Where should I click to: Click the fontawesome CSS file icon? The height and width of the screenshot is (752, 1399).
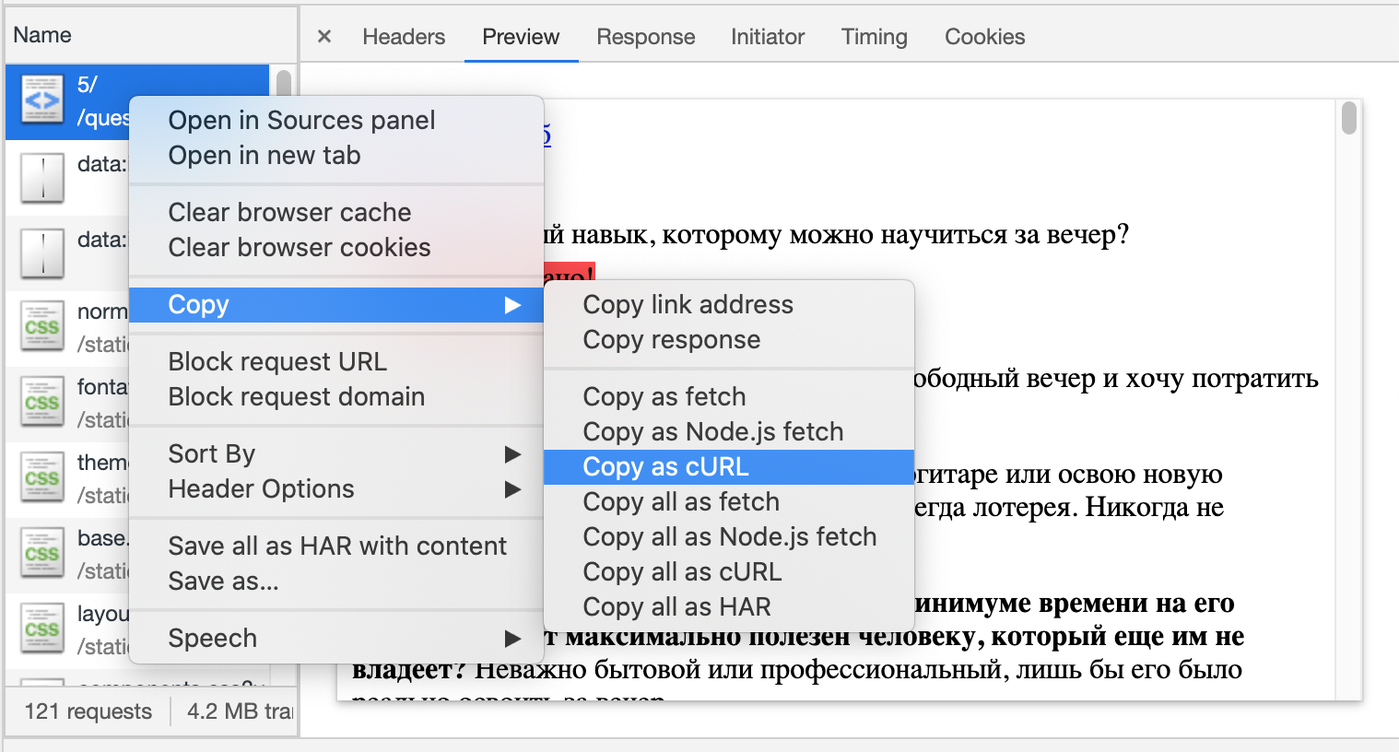[x=42, y=403]
